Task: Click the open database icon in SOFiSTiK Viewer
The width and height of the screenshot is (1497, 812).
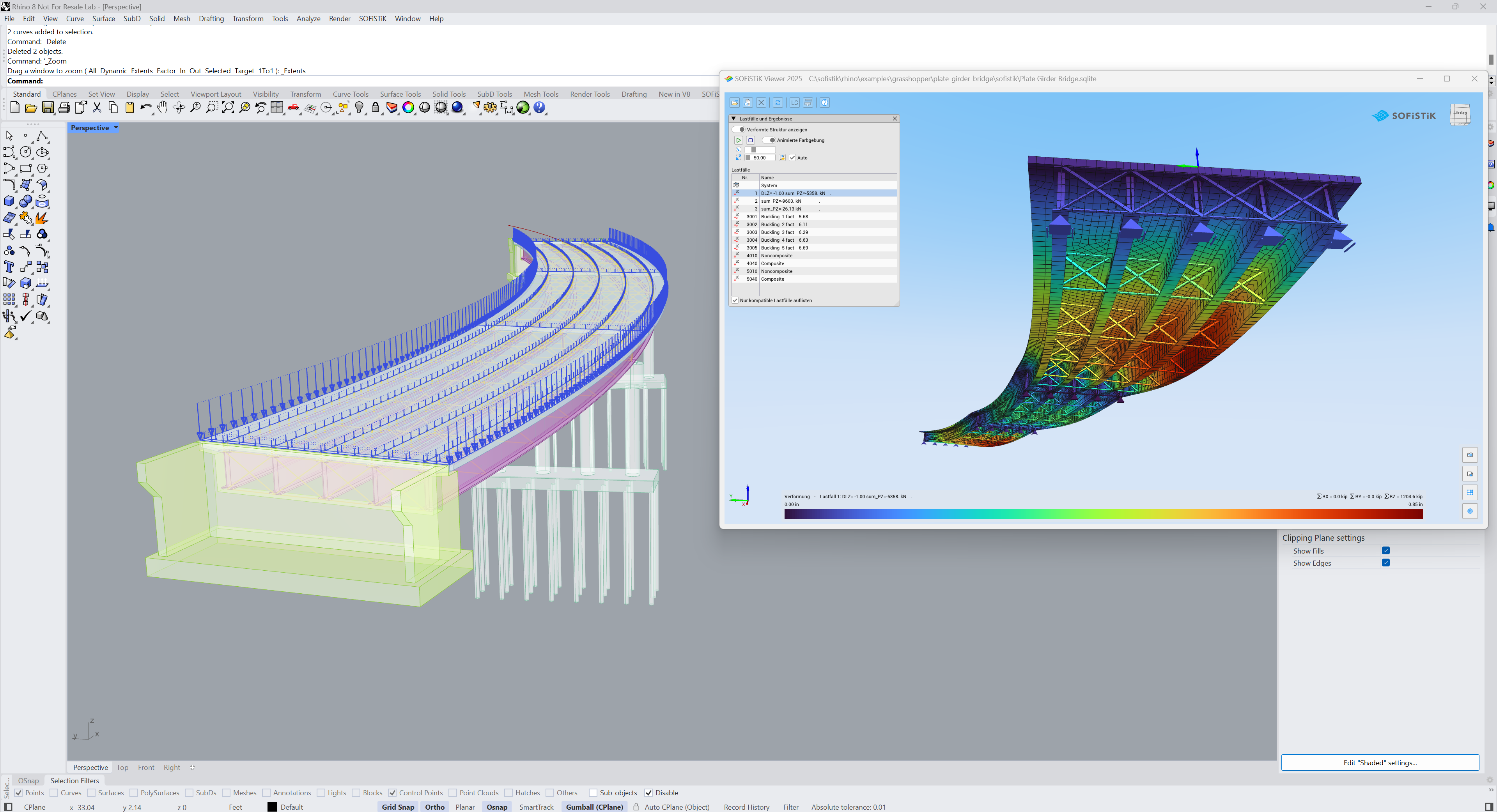Action: click(x=735, y=103)
